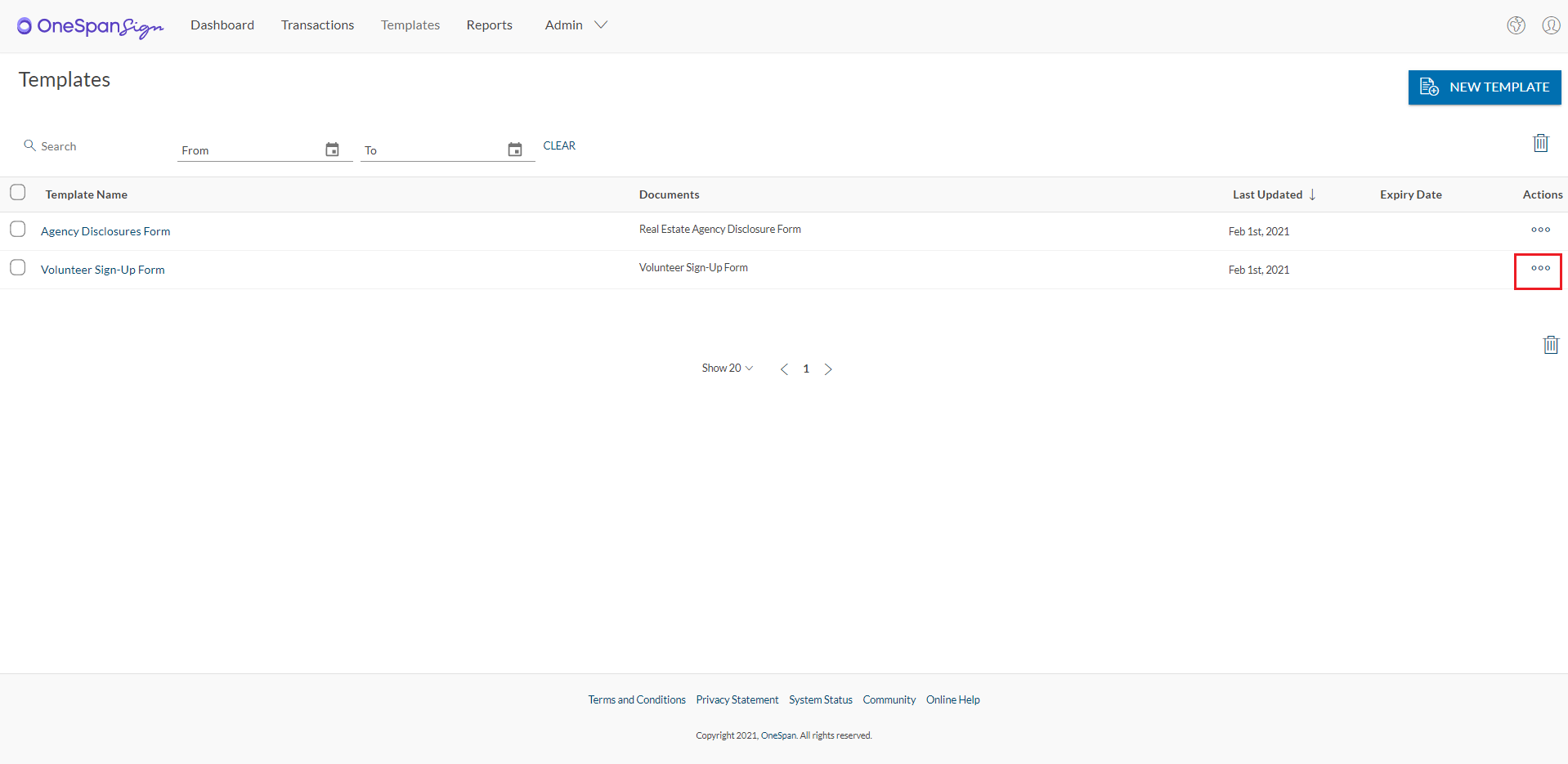Open the language globe icon

(1516, 25)
